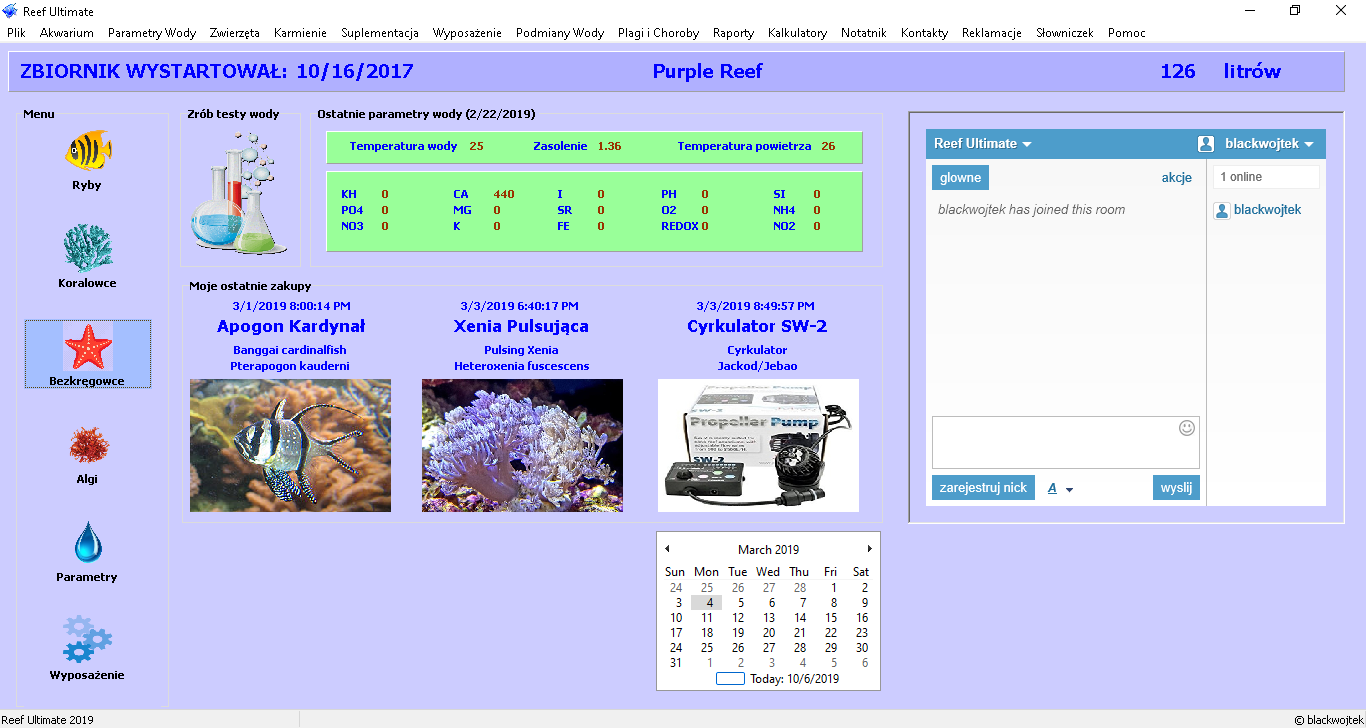Open the Ryby fish icon
The height and width of the screenshot is (728, 1366).
[88, 152]
